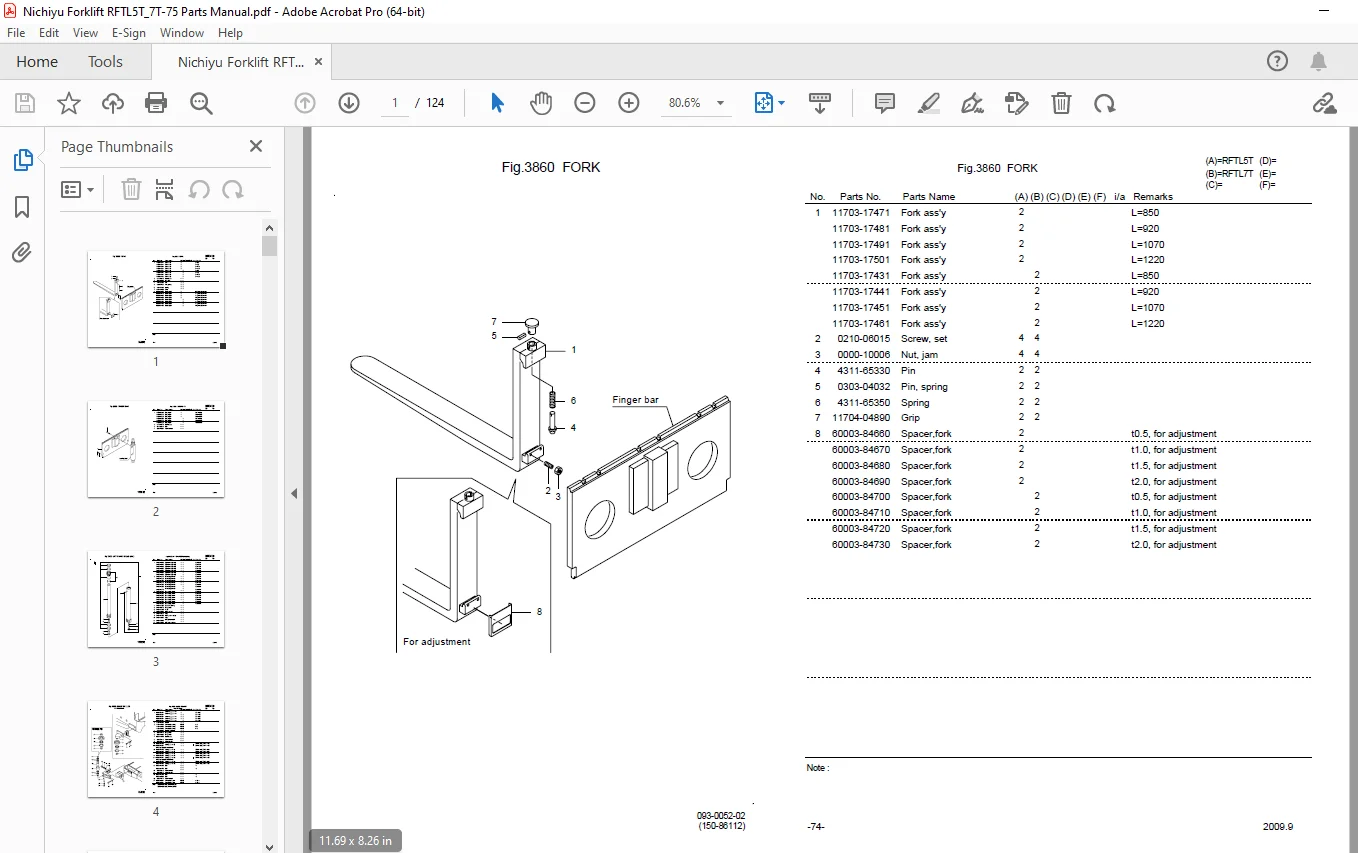Open the Bookmarks panel in the sidebar

pos(22,207)
